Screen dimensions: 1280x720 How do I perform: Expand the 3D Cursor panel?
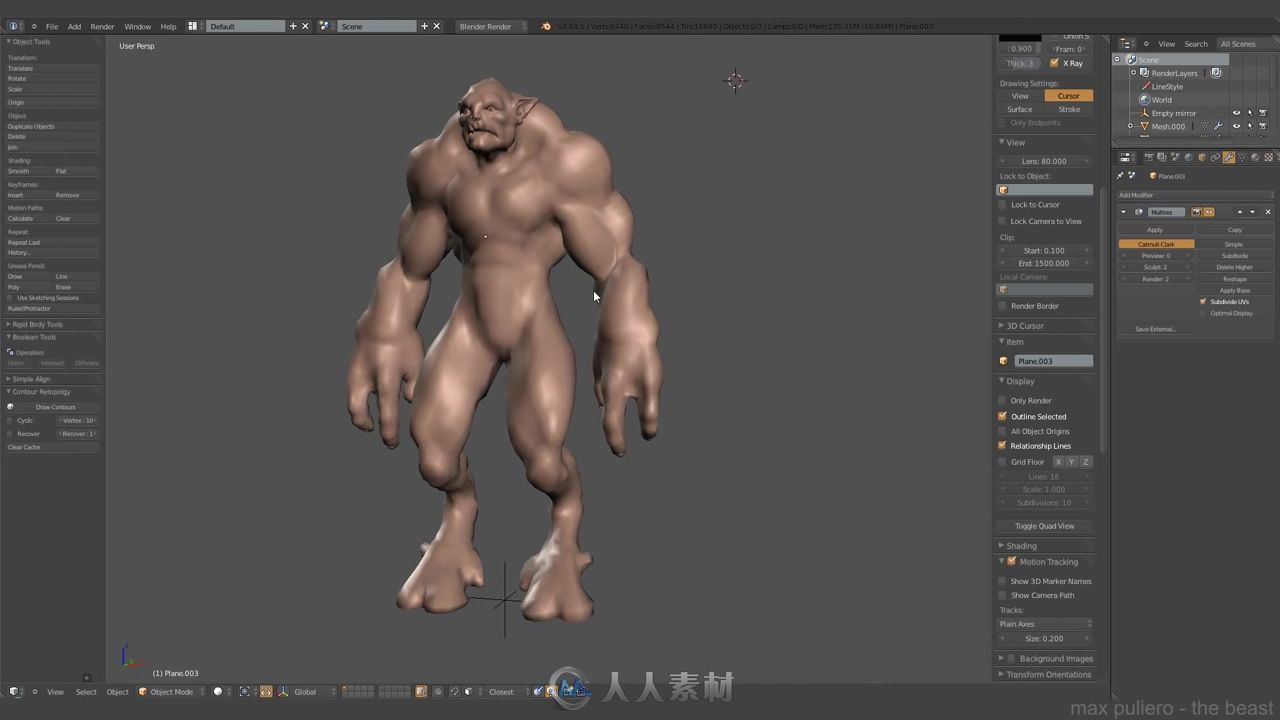pos(1002,326)
